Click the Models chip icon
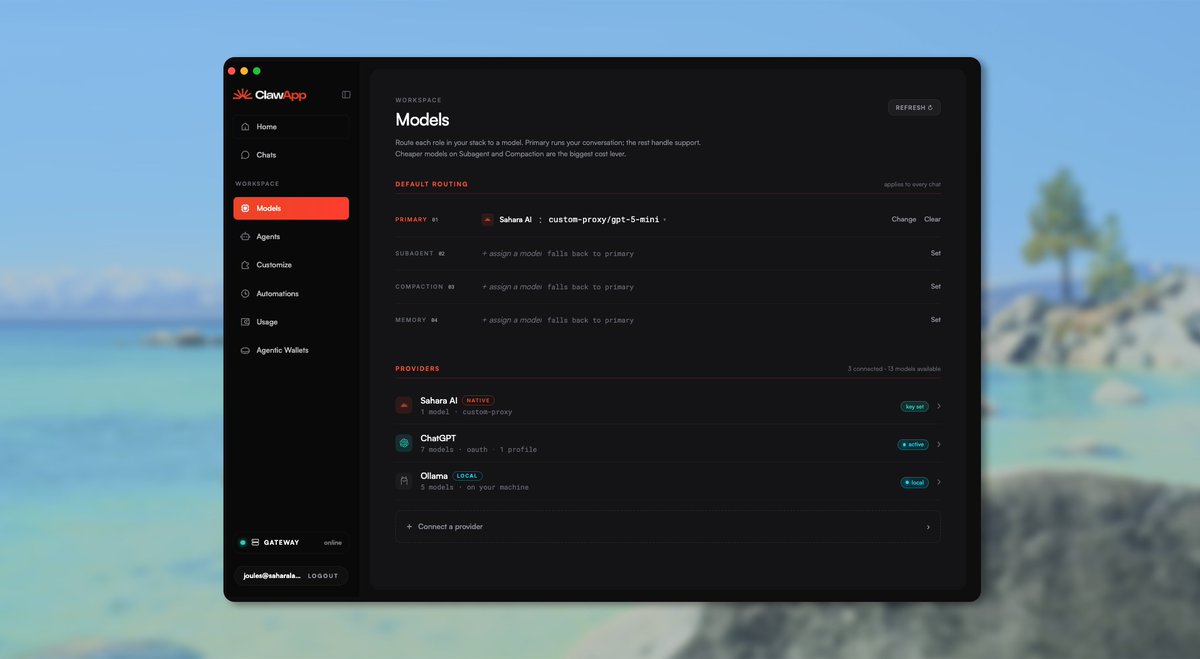The width and height of the screenshot is (1200, 659). click(x=245, y=208)
